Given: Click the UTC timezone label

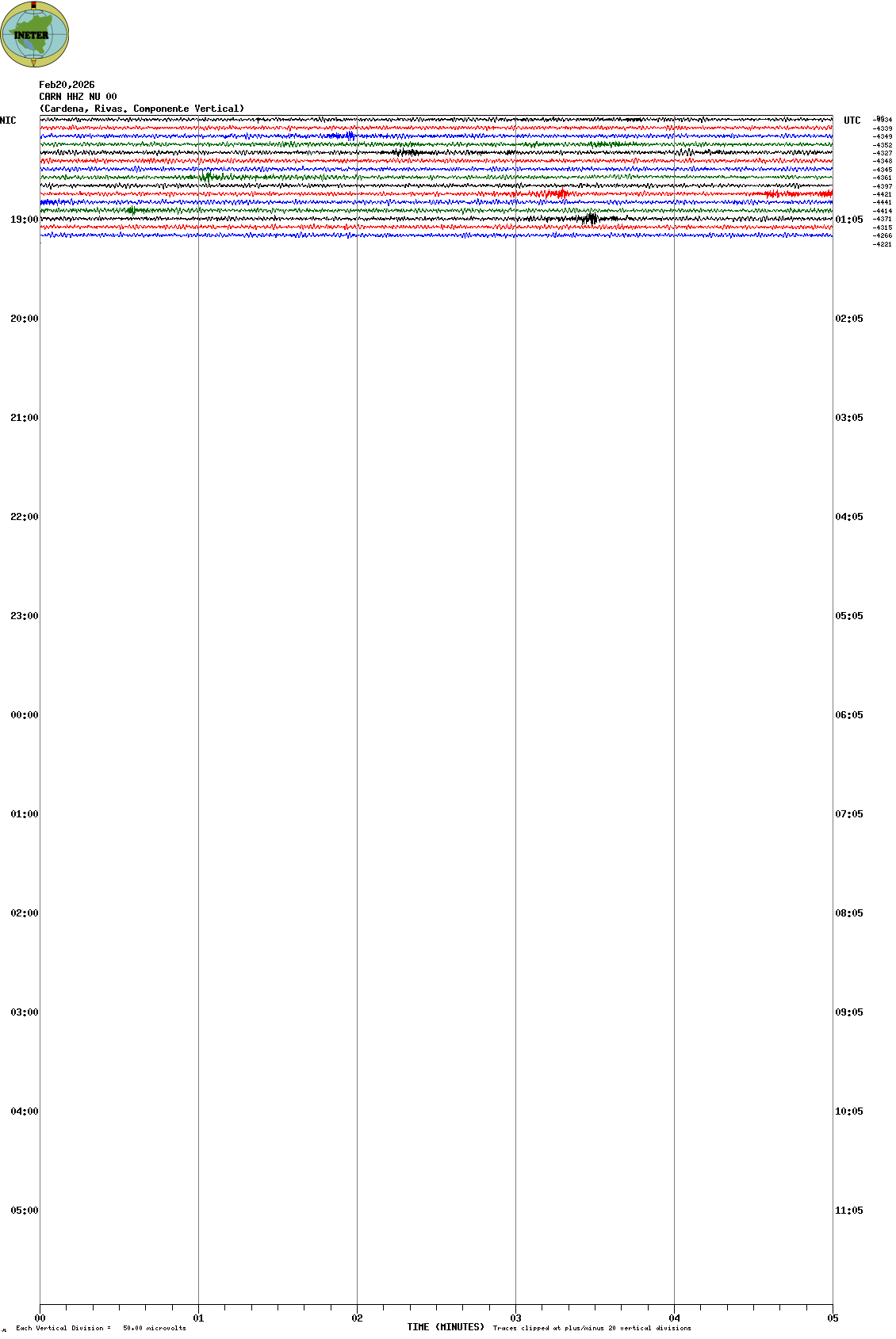Looking at the screenshot, I should coord(852,121).
